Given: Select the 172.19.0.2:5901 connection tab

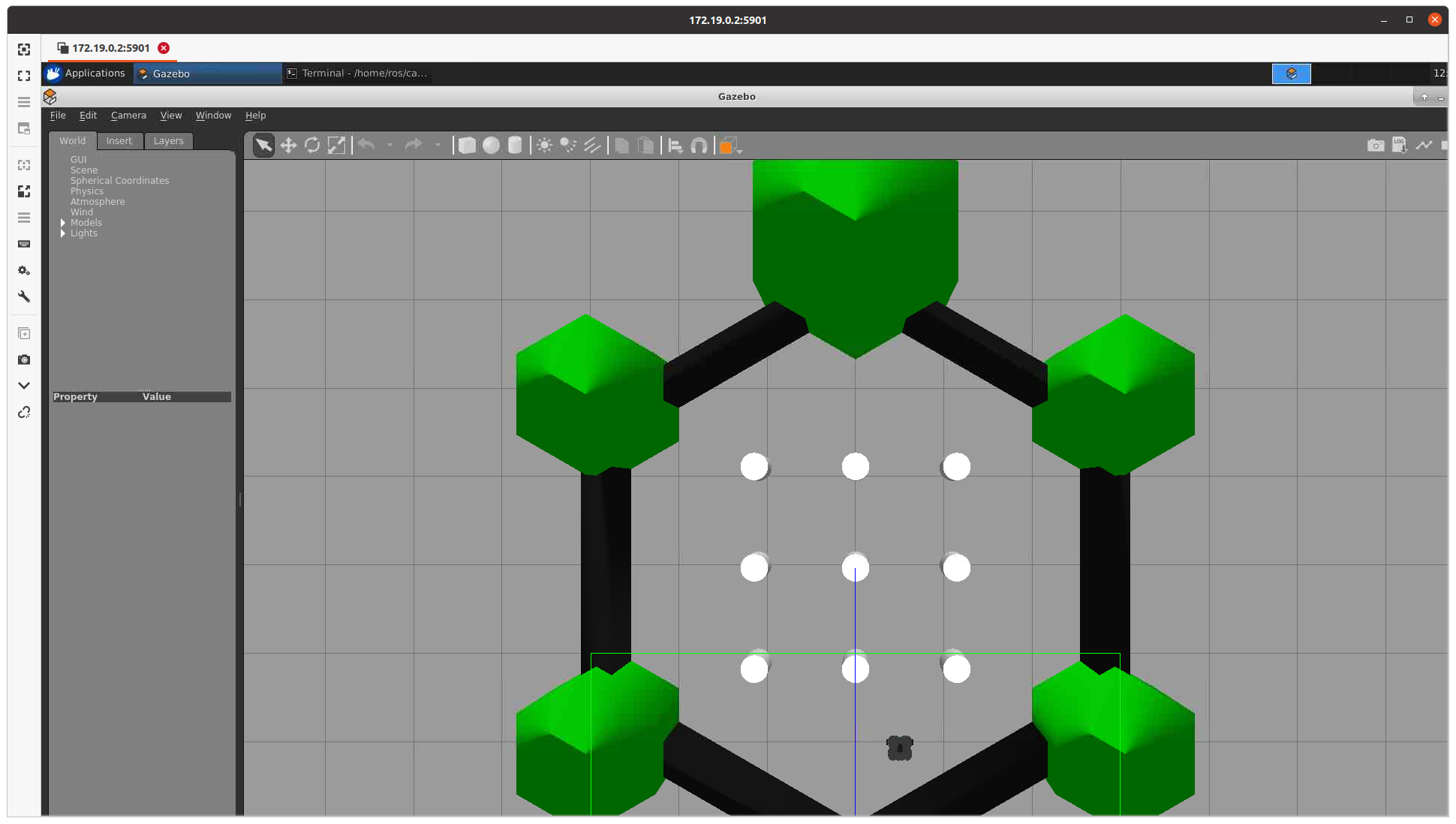Looking at the screenshot, I should pos(111,48).
